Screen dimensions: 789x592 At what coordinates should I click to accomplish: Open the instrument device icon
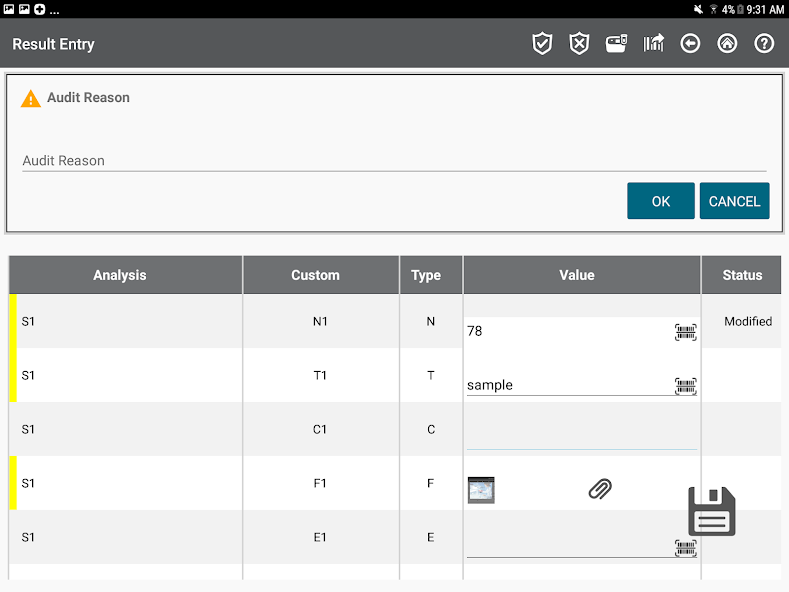[x=616, y=44]
